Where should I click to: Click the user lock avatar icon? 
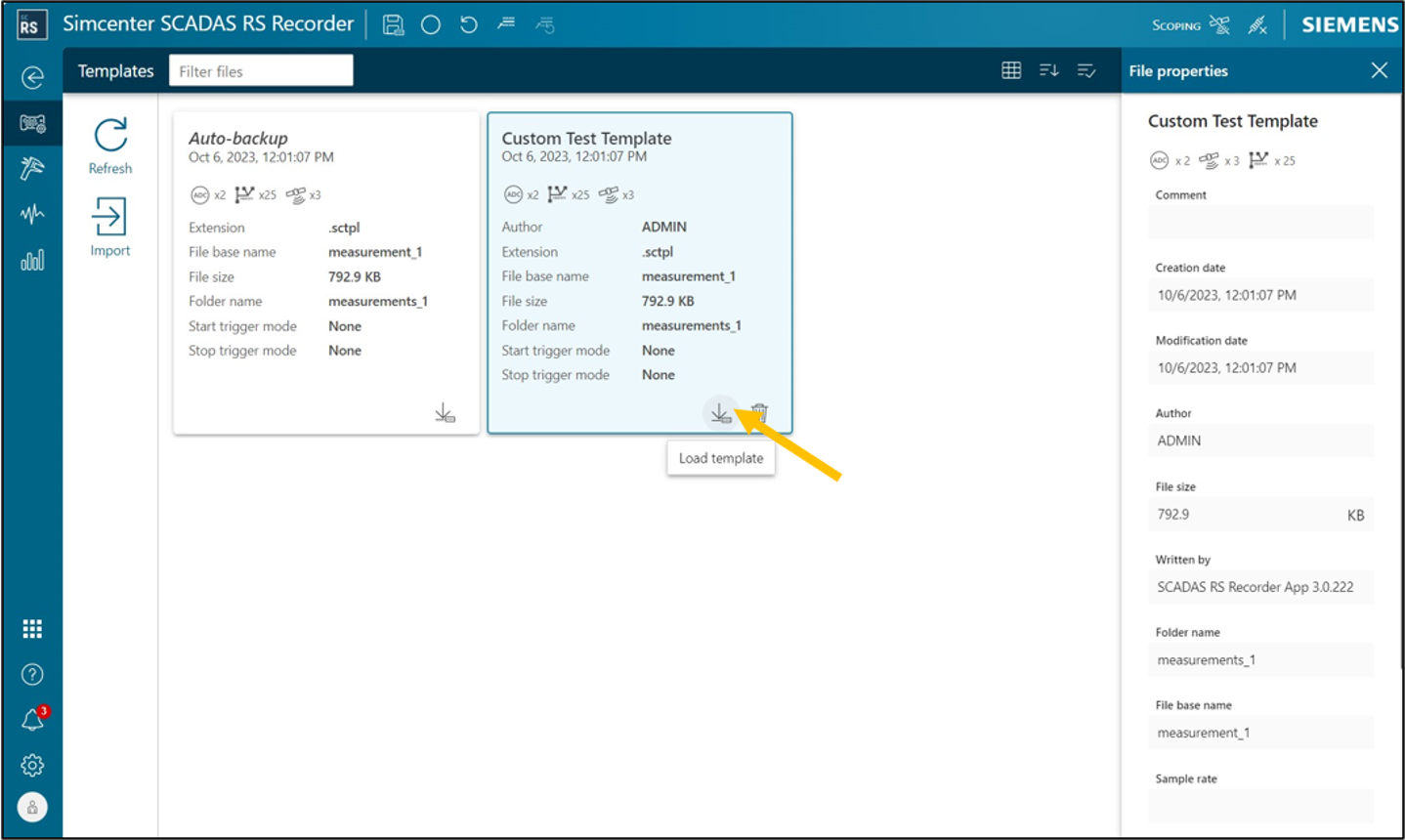pyautogui.click(x=32, y=807)
